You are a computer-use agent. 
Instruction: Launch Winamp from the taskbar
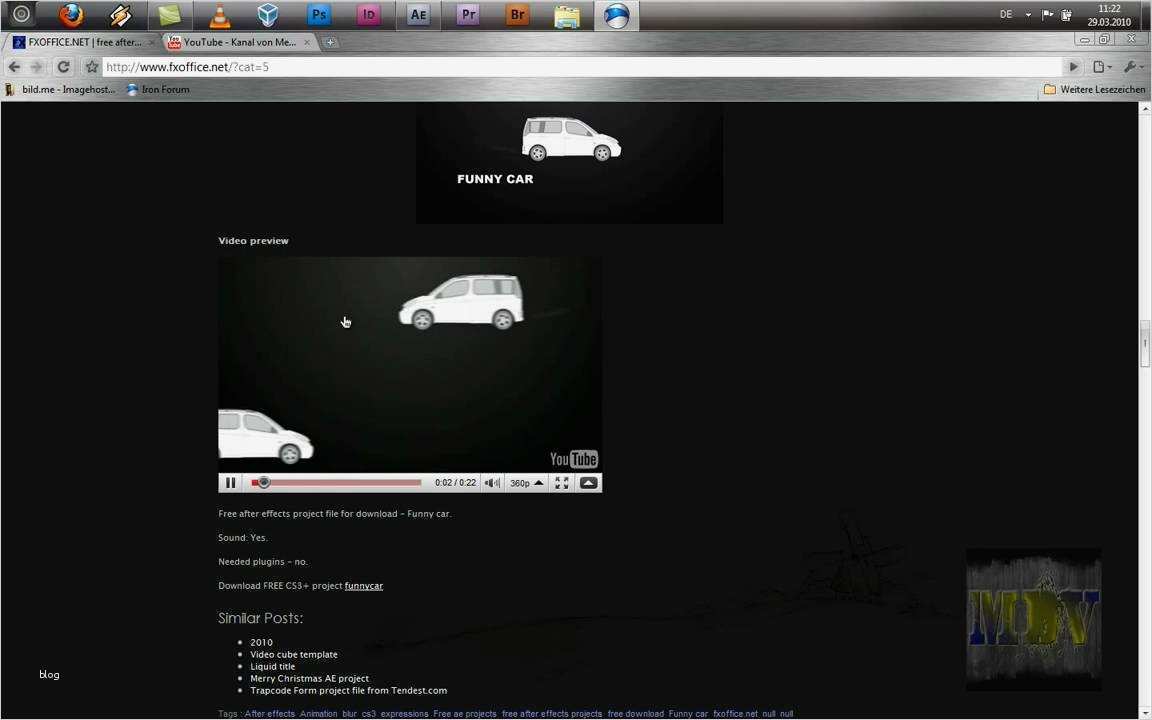pyautogui.click(x=120, y=15)
